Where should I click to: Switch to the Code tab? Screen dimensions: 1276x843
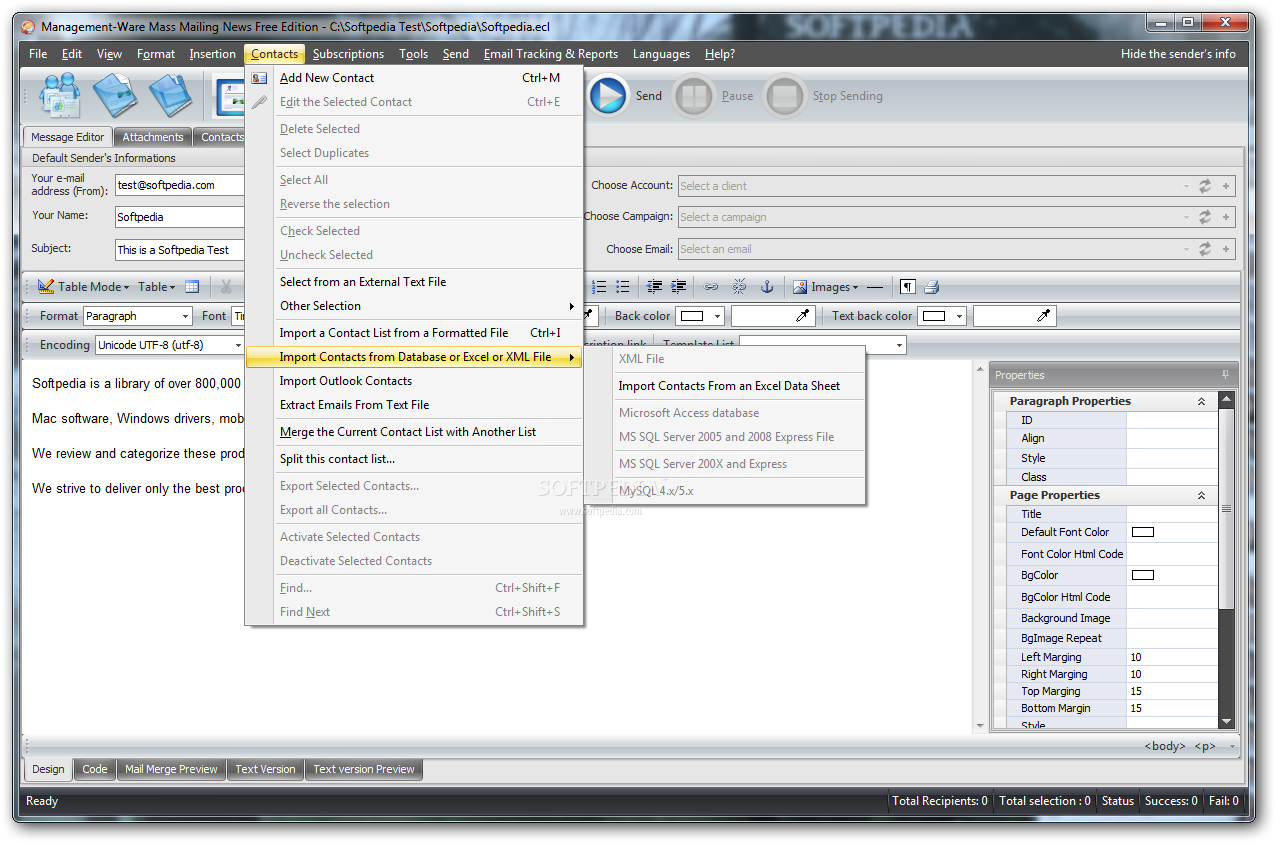pyautogui.click(x=95, y=769)
